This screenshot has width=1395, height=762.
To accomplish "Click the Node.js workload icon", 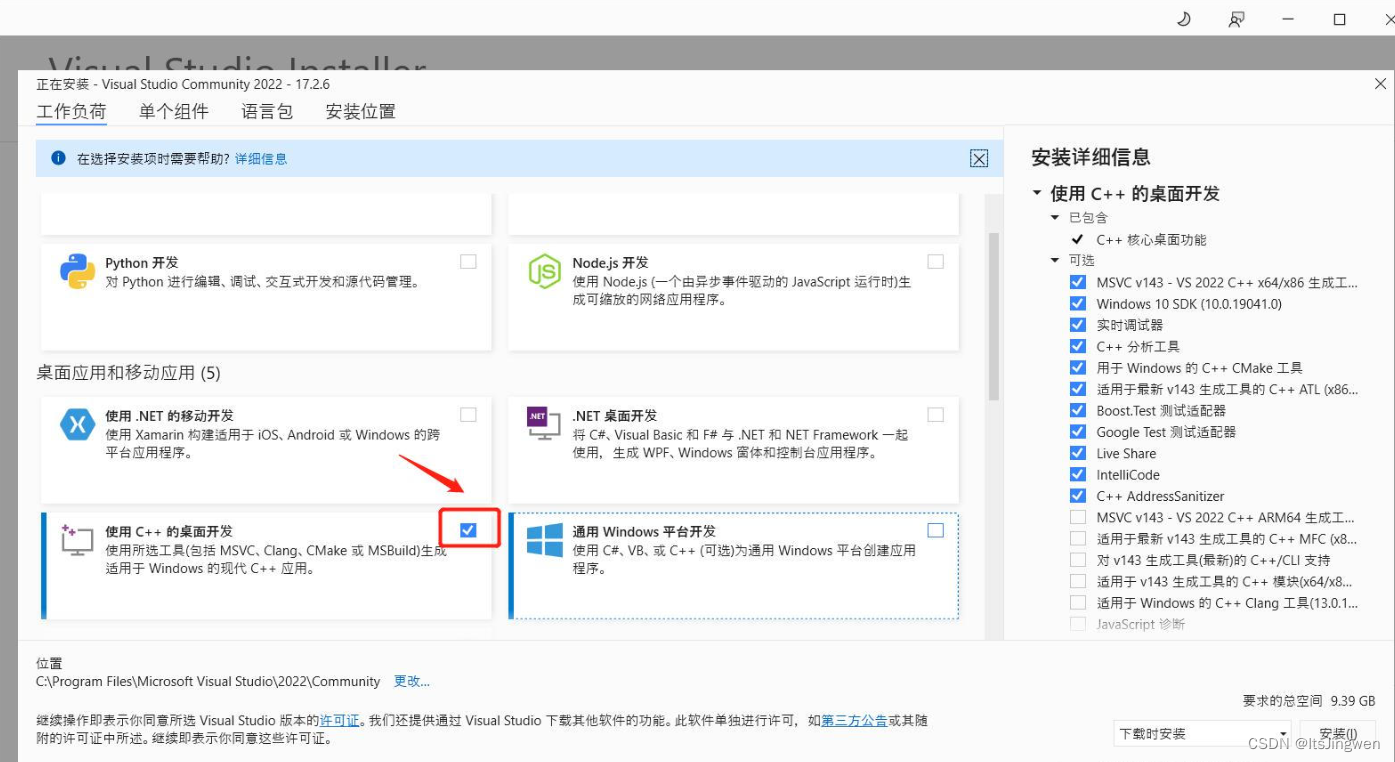I will click(544, 271).
